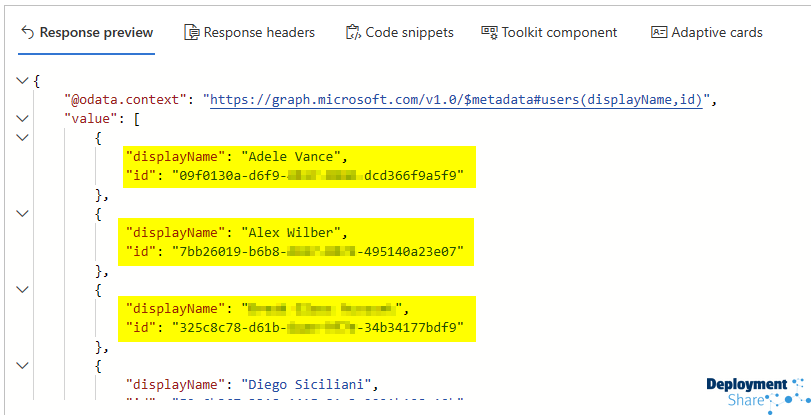The height and width of the screenshot is (415, 811).
Task: Show the Adaptive cards tab
Action: pos(716,33)
